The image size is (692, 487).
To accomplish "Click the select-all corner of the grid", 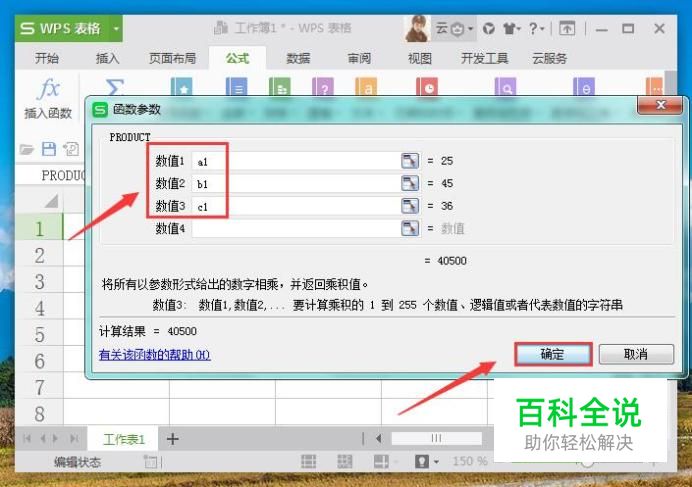I will coord(51,201).
